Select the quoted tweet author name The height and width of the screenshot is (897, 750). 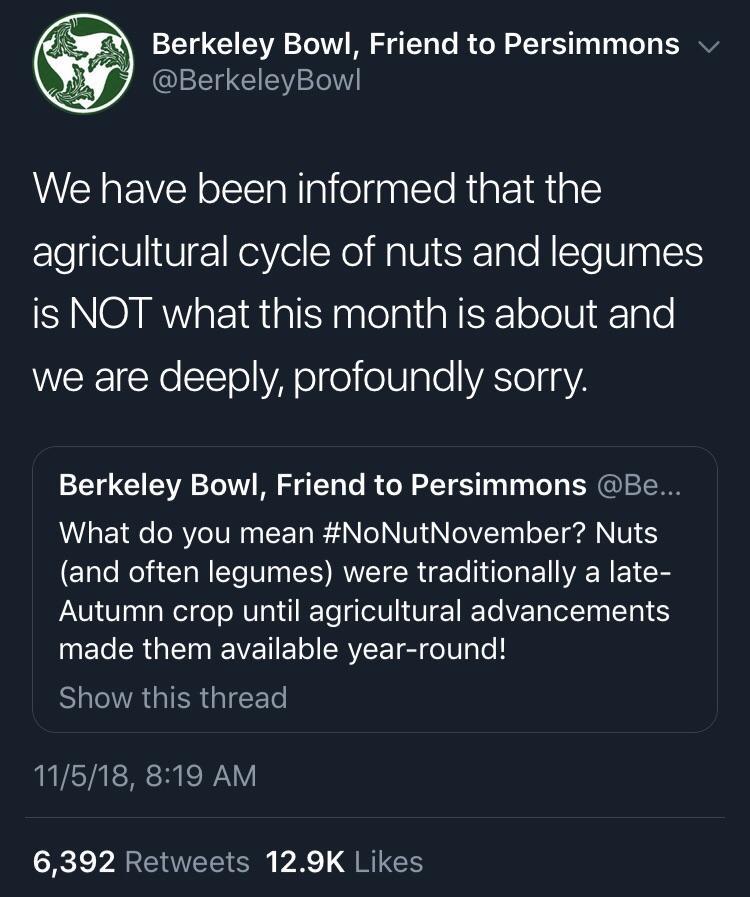322,485
